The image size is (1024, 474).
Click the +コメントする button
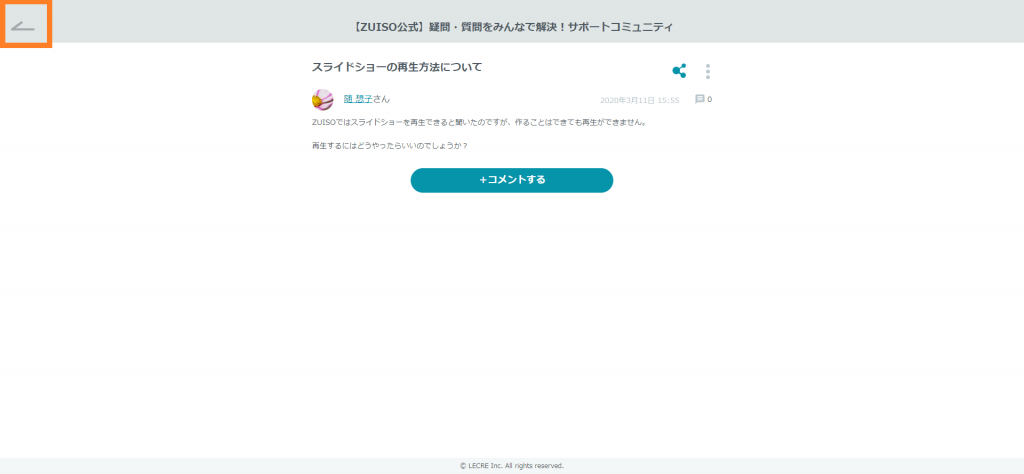pyautogui.click(x=511, y=180)
